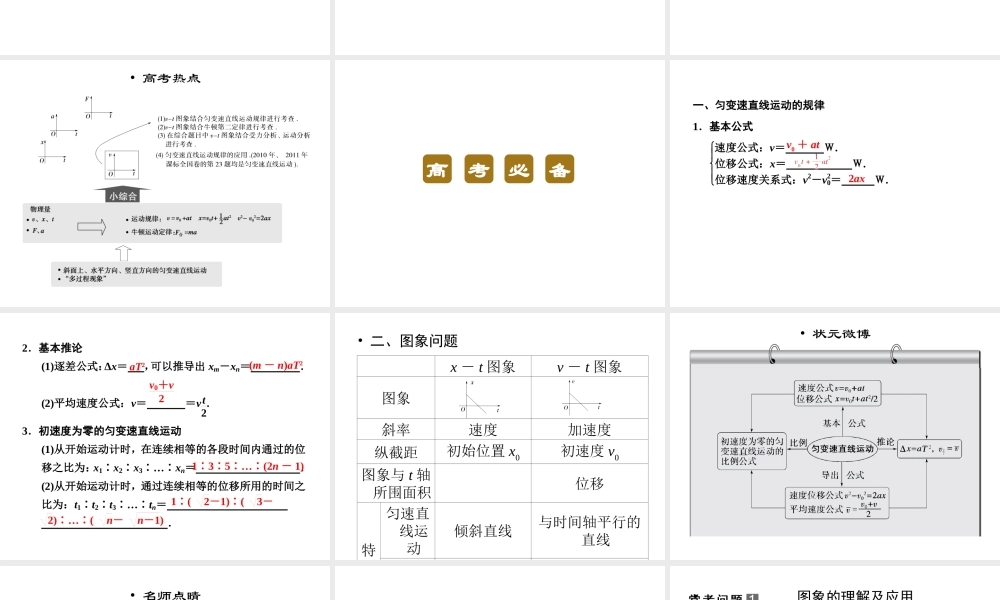
Task: Select the 高考必备 title slide thumbnail
Action: [x=499, y=184]
